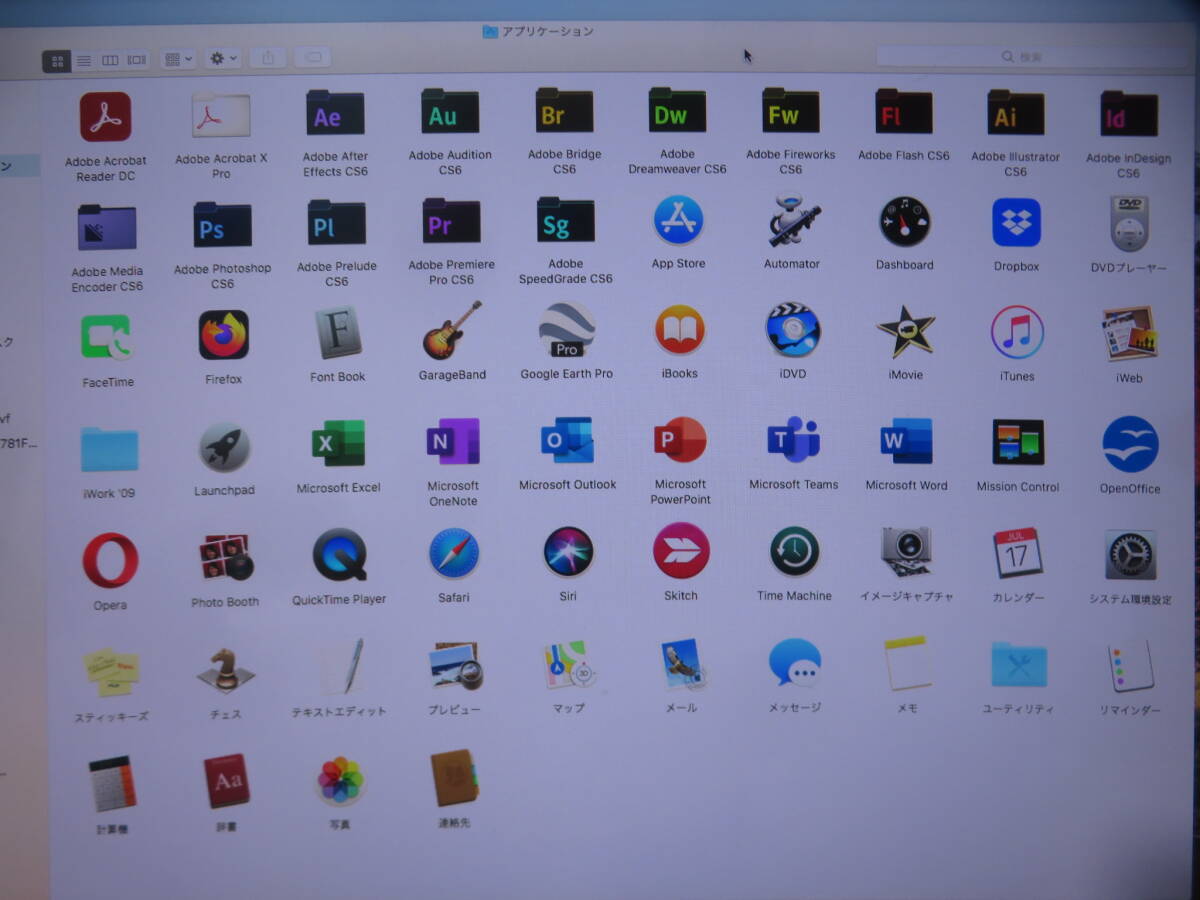This screenshot has width=1200, height=900.
Task: Select the GarageBand app
Action: tap(452, 331)
